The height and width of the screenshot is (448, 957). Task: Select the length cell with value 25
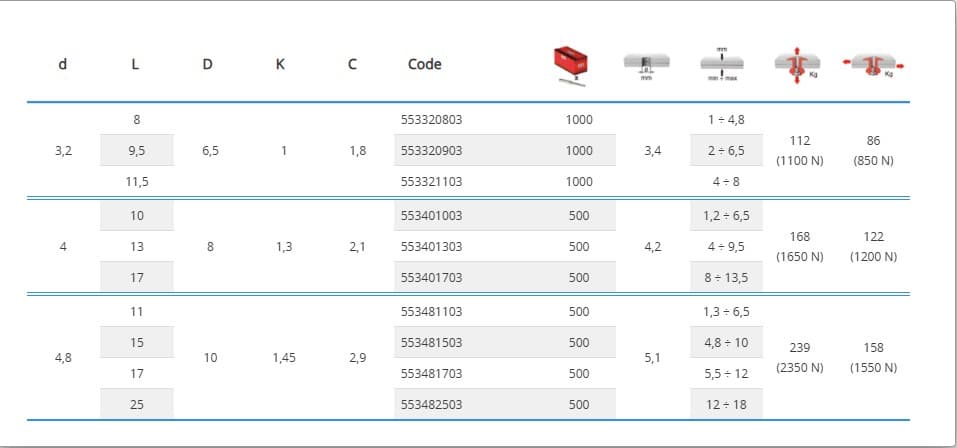click(x=137, y=405)
